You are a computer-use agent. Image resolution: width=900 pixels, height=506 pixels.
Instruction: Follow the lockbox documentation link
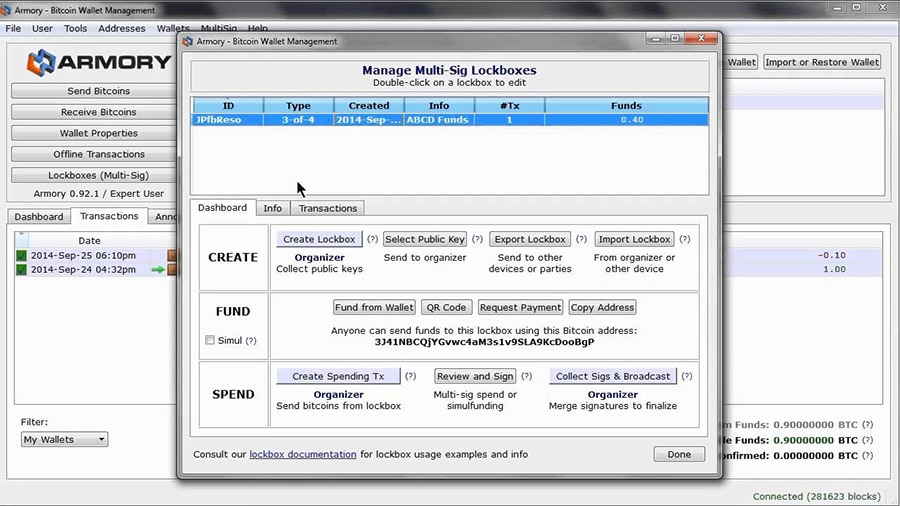coord(302,454)
